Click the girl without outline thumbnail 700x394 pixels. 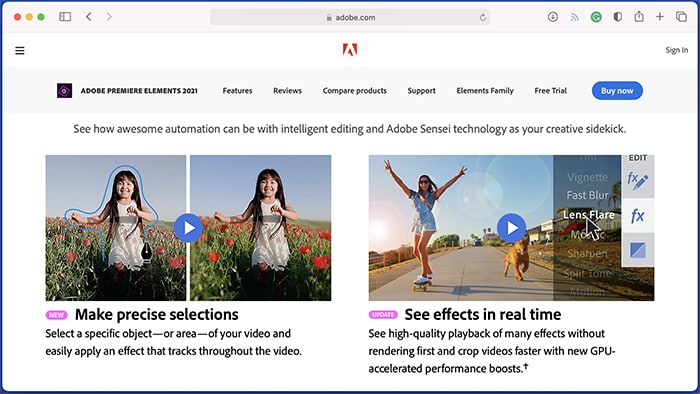pos(261,228)
